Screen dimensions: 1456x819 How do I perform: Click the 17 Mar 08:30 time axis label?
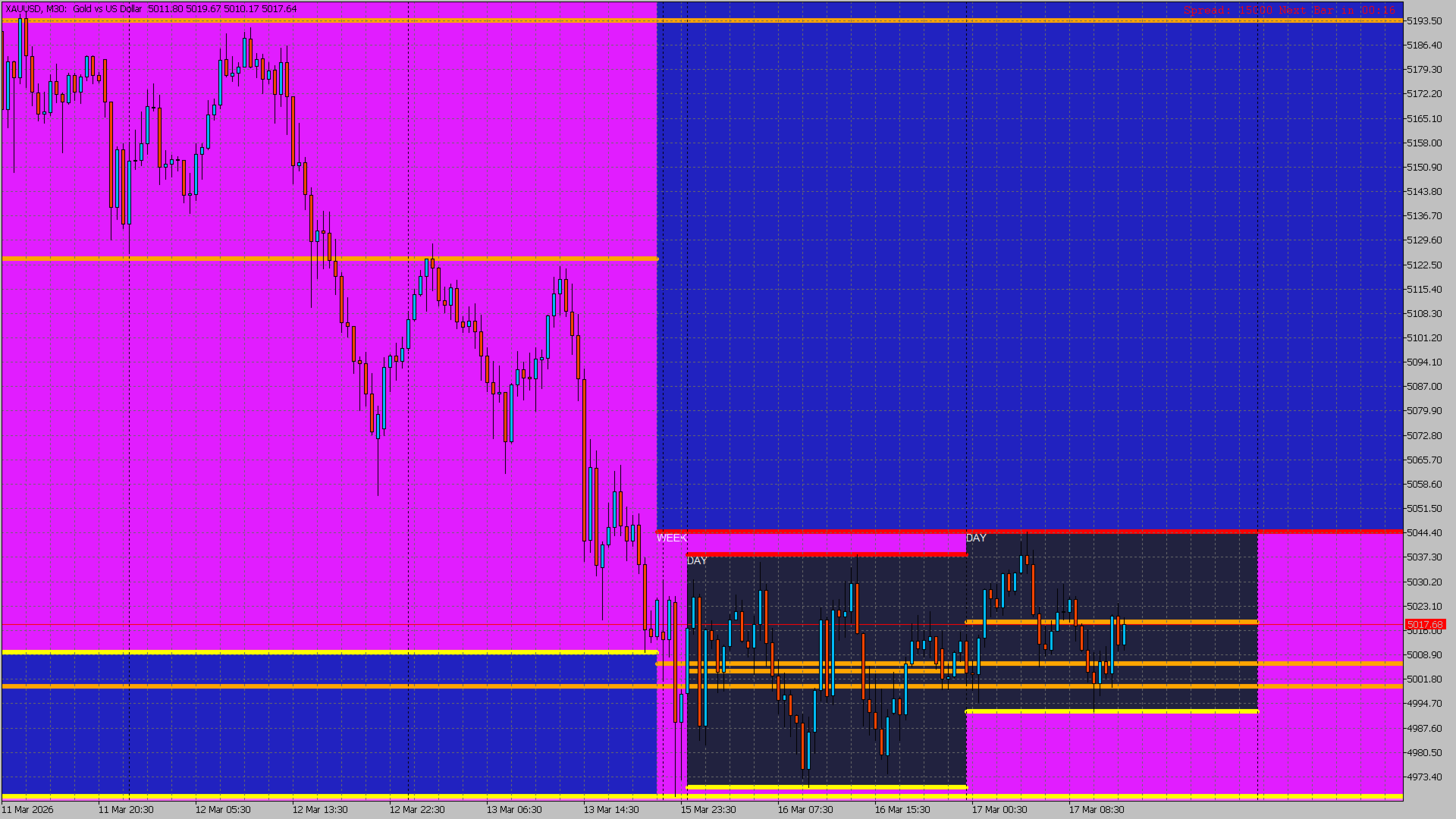point(1096,809)
